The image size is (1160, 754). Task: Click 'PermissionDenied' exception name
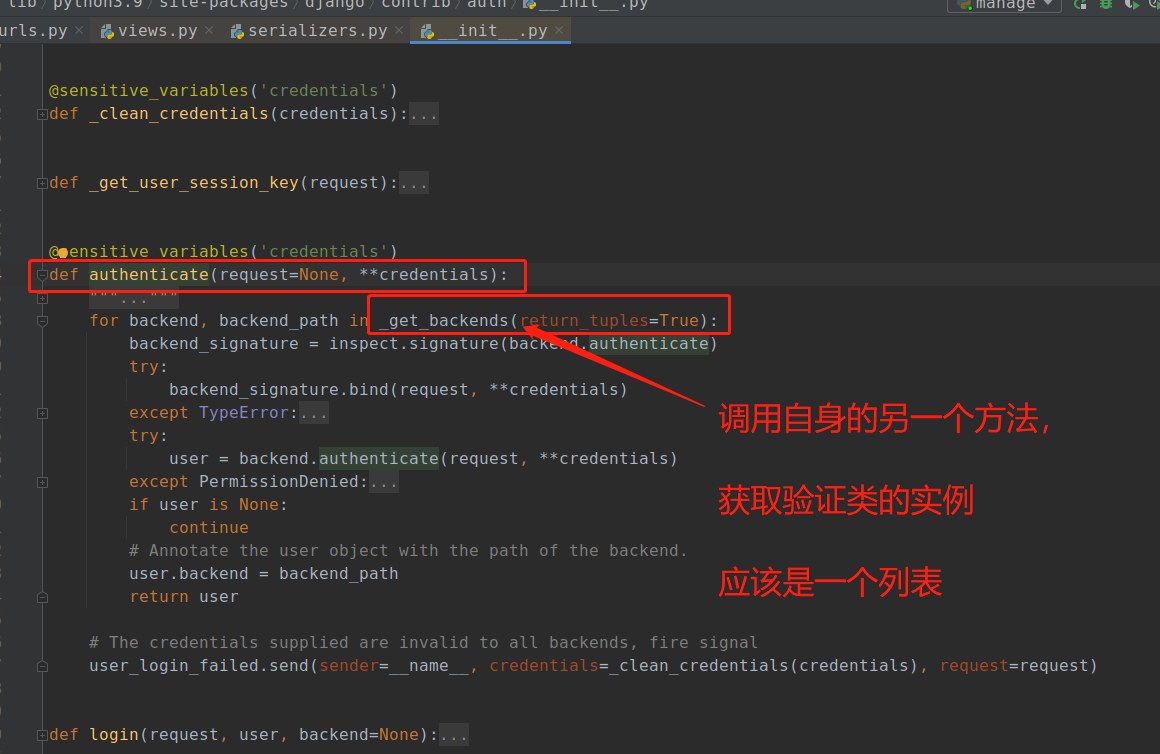tap(279, 481)
